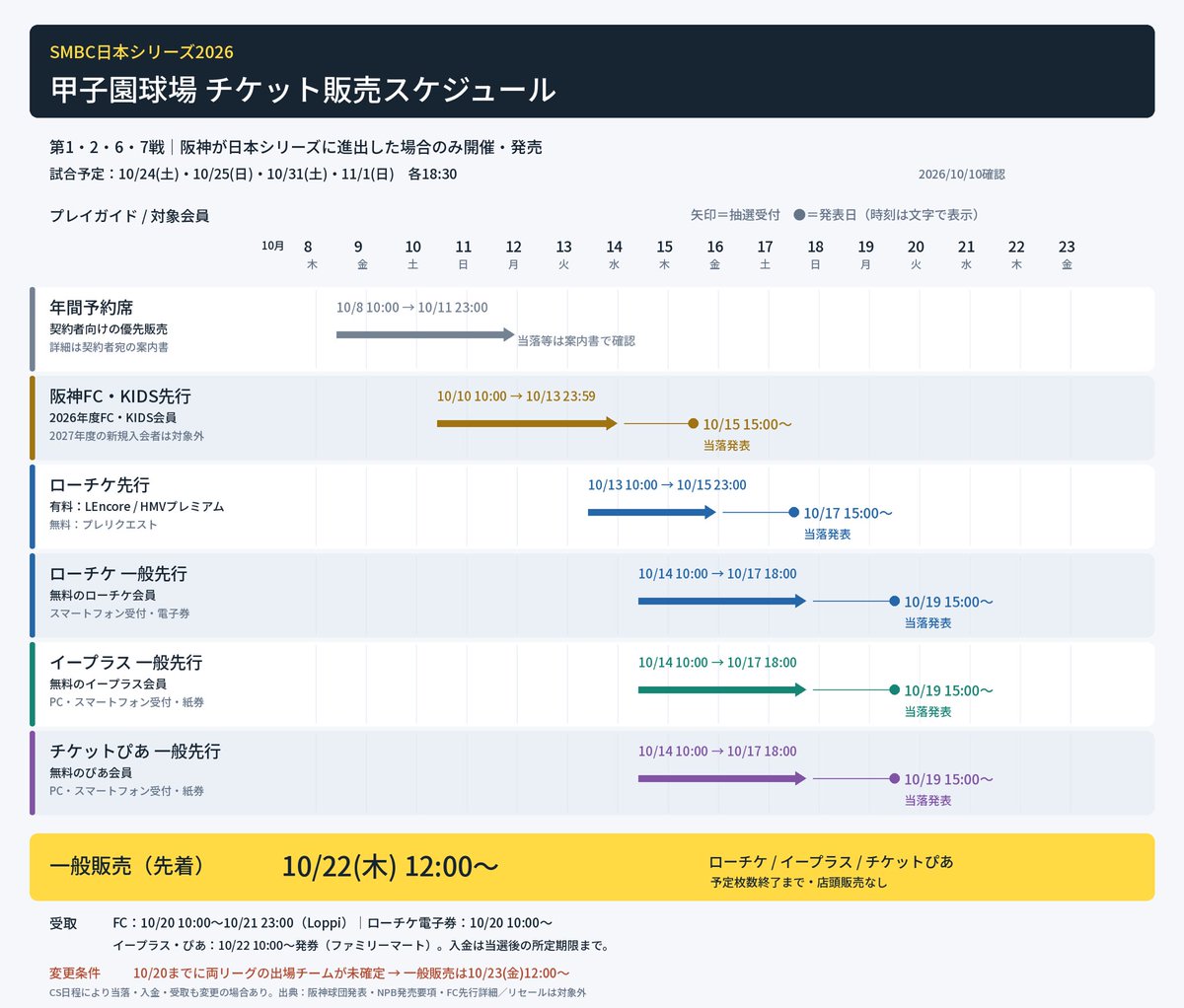
Task: Click the 10/22(木) 12:00〜 sale time
Action: pyautogui.click(x=390, y=866)
